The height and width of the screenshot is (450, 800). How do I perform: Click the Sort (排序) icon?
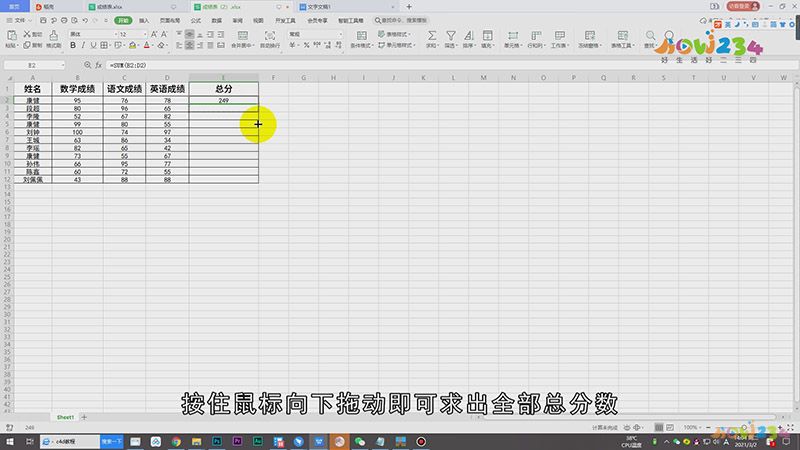468,35
